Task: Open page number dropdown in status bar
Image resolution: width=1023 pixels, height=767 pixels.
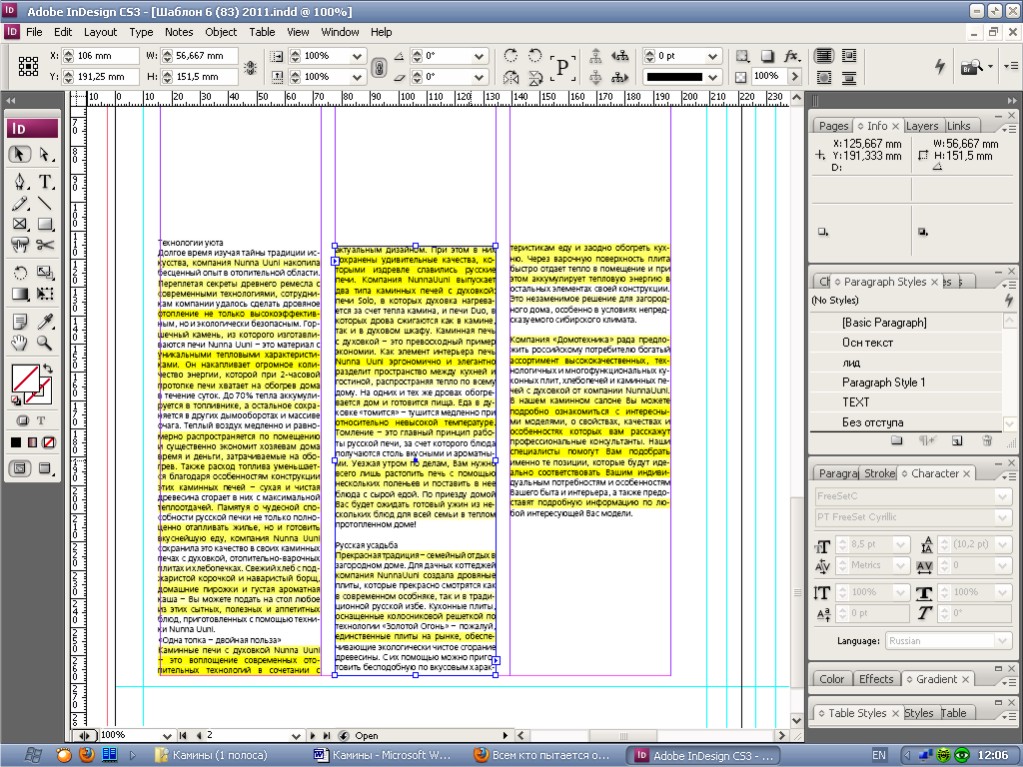Action: tap(296, 736)
